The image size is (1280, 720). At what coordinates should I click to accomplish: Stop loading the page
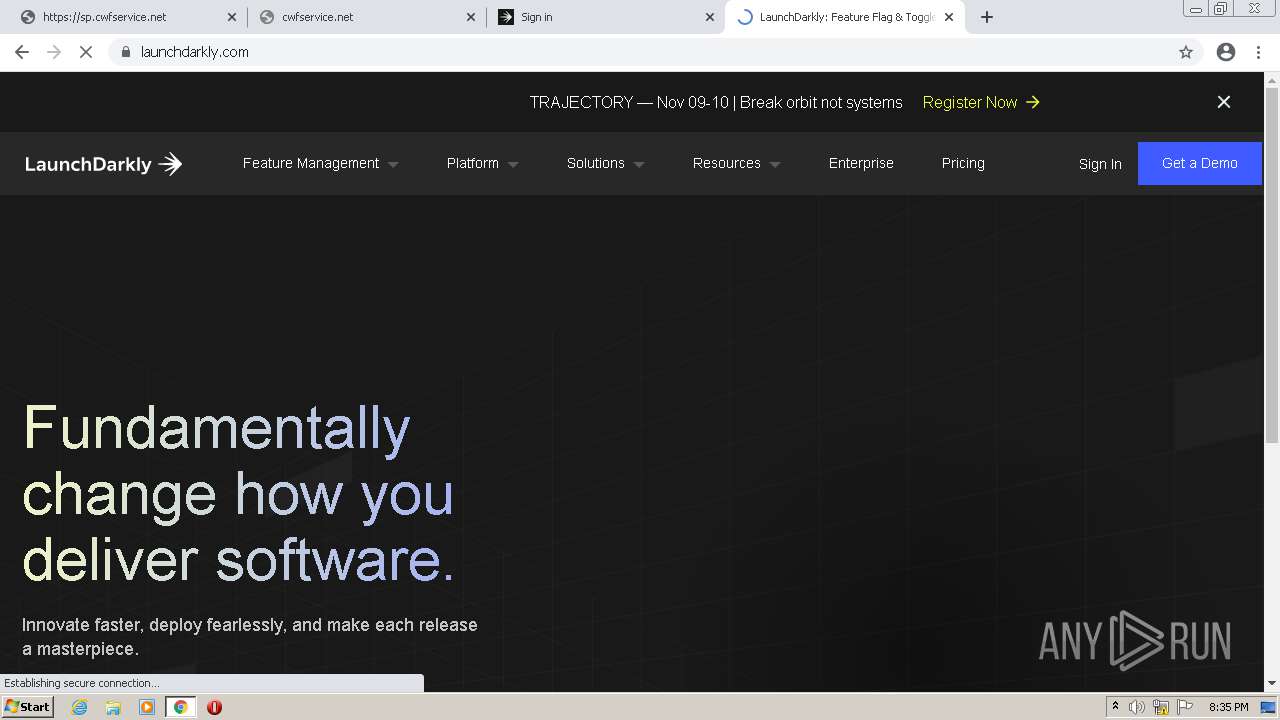coord(86,52)
